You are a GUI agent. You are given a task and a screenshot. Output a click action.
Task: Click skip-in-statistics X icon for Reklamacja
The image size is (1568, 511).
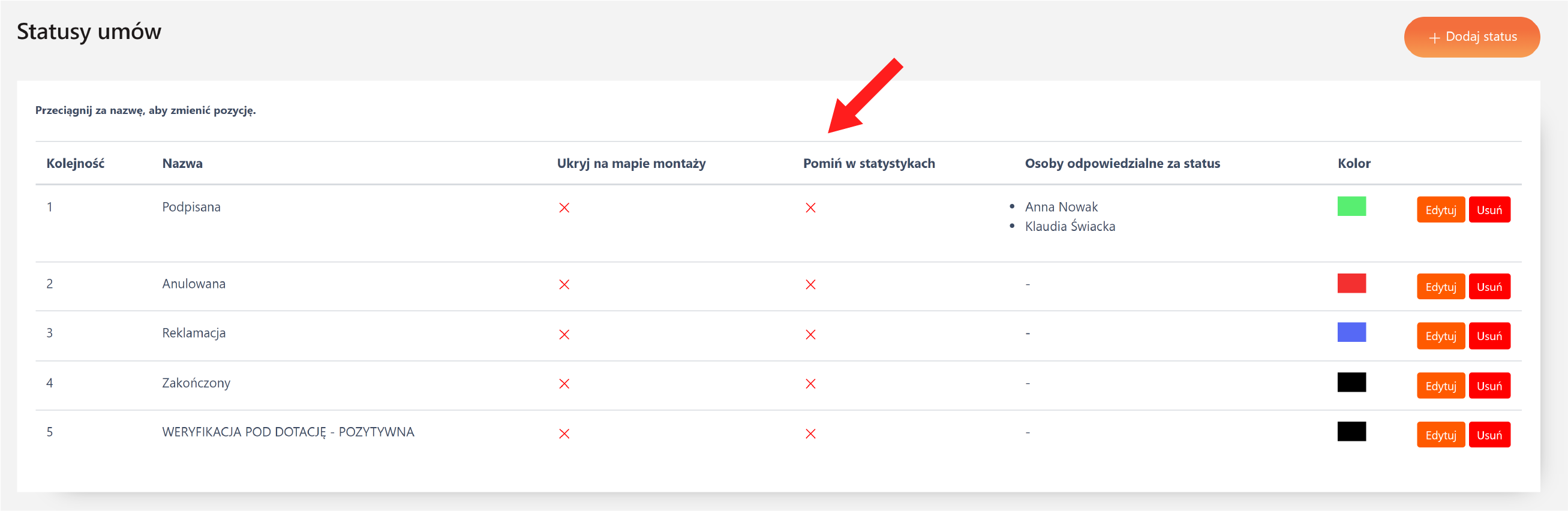coord(810,335)
